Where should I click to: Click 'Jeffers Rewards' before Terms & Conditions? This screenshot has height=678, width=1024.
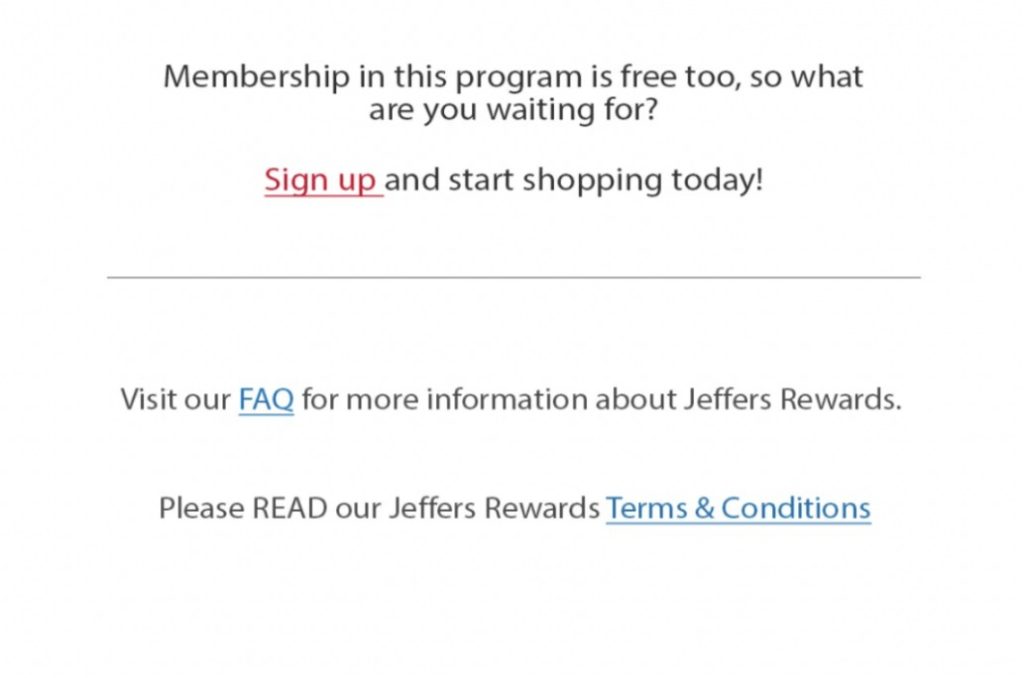pos(494,508)
